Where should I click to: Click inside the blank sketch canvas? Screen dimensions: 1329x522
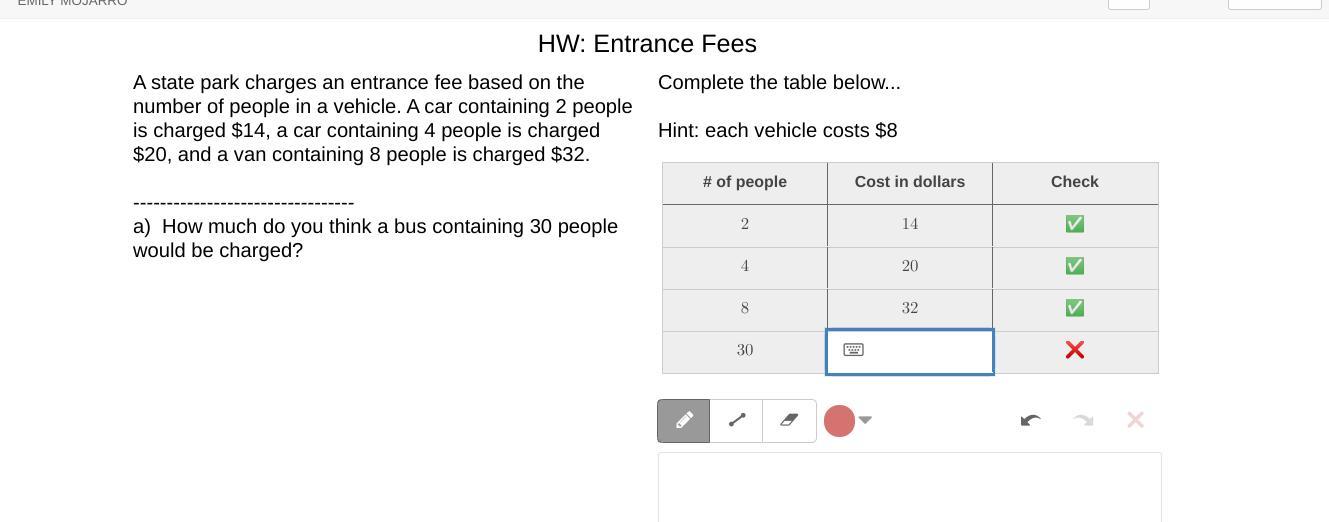[x=909, y=488]
